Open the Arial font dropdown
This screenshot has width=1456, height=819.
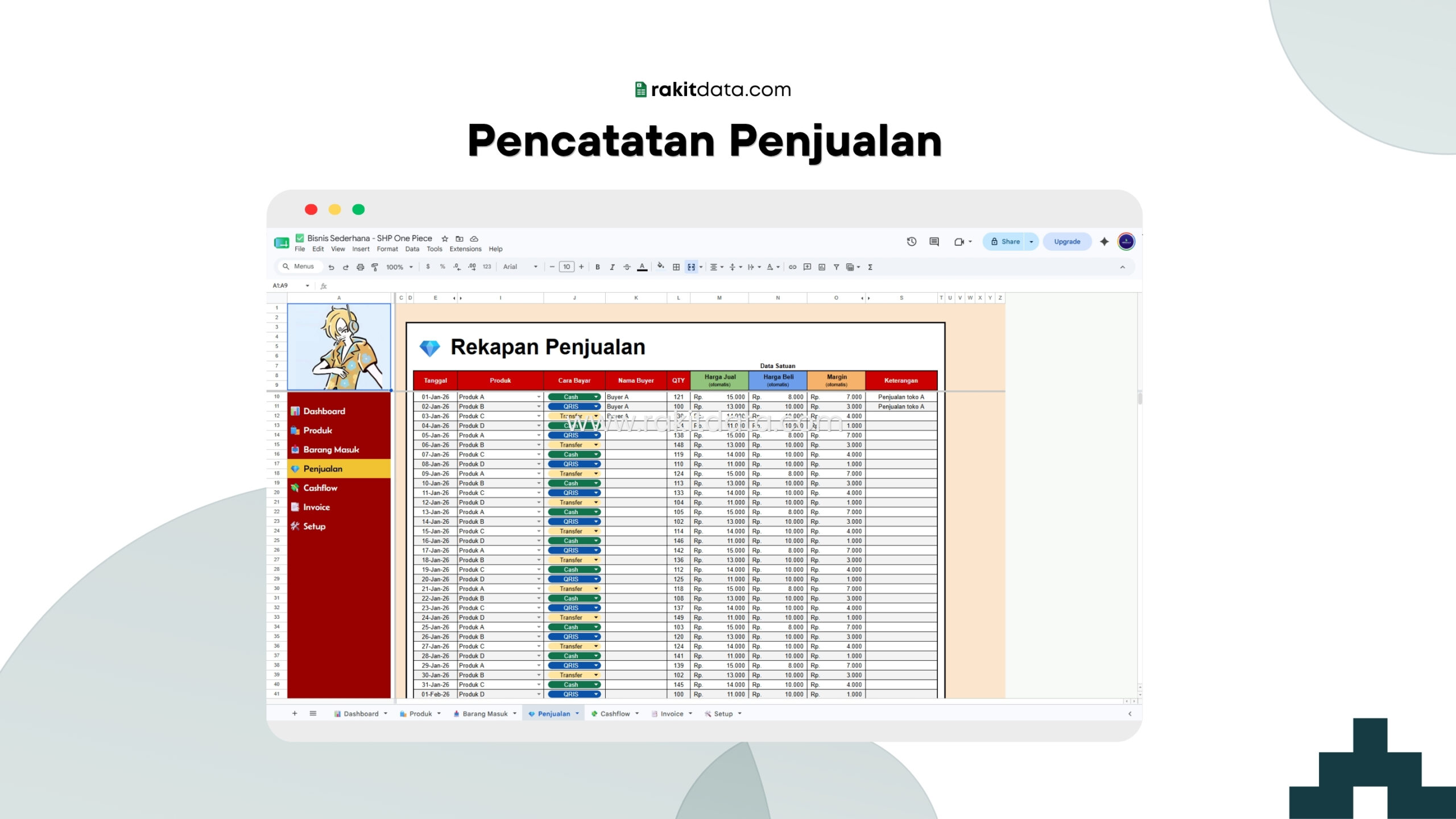pos(520,267)
